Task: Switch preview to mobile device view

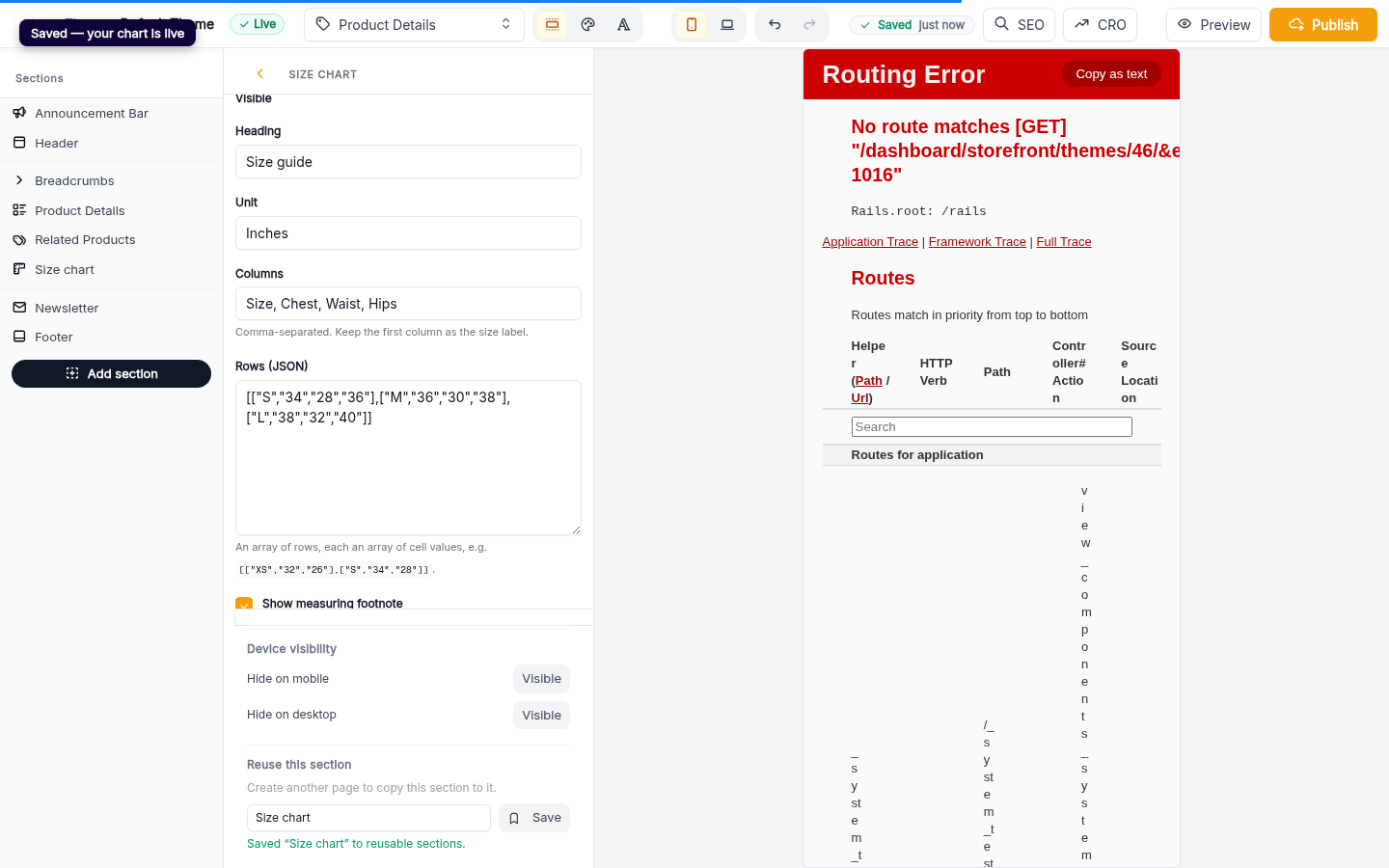Action: click(692, 25)
